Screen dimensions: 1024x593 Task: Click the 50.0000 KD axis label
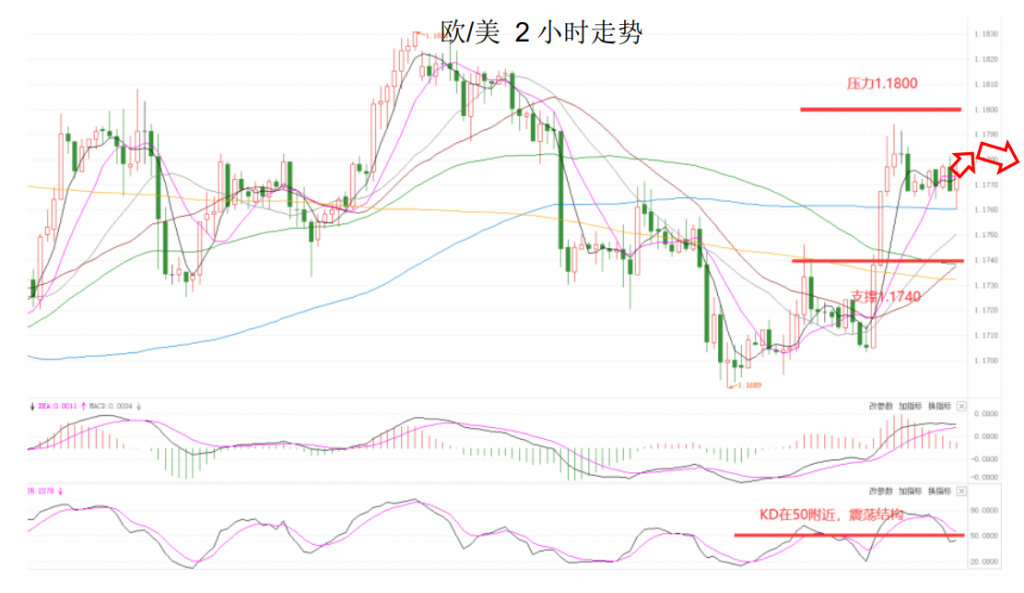pyautogui.click(x=985, y=536)
